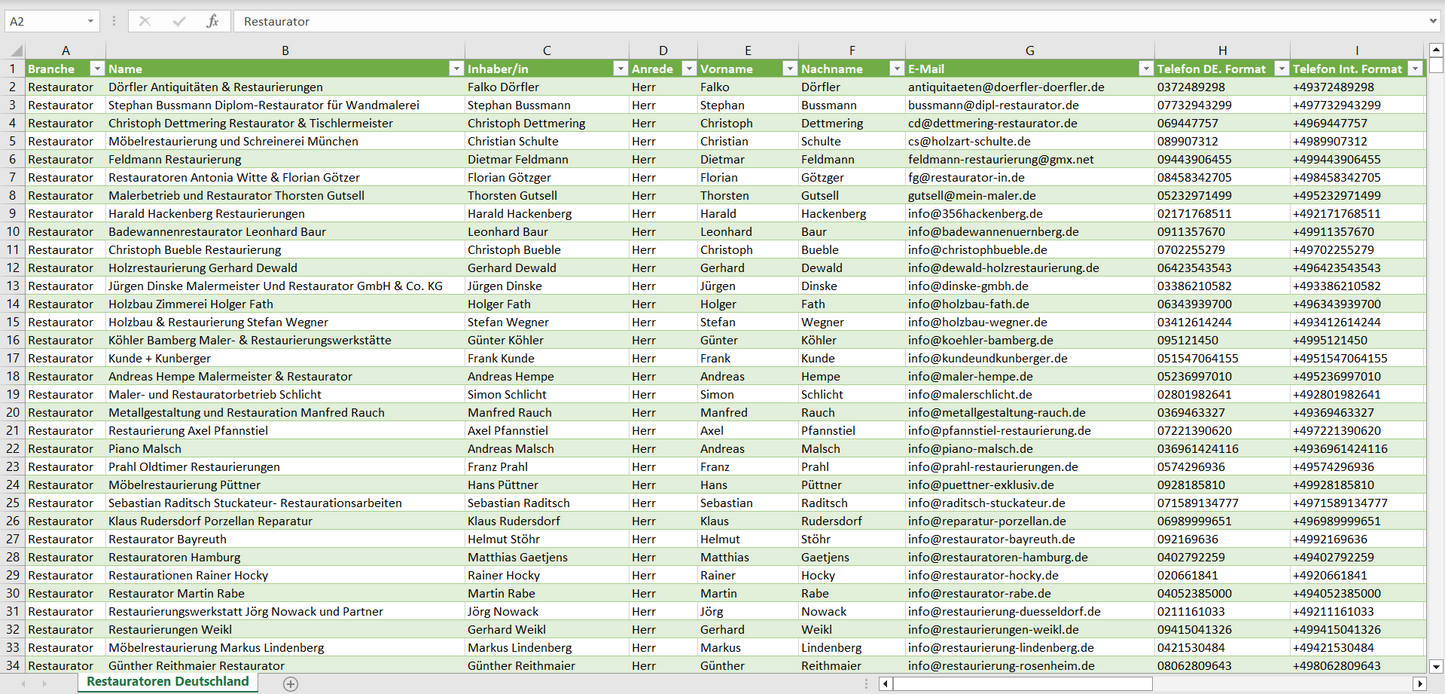Click the vertical scrollbar down arrow
This screenshot has height=694, width=1445.
(1436, 665)
